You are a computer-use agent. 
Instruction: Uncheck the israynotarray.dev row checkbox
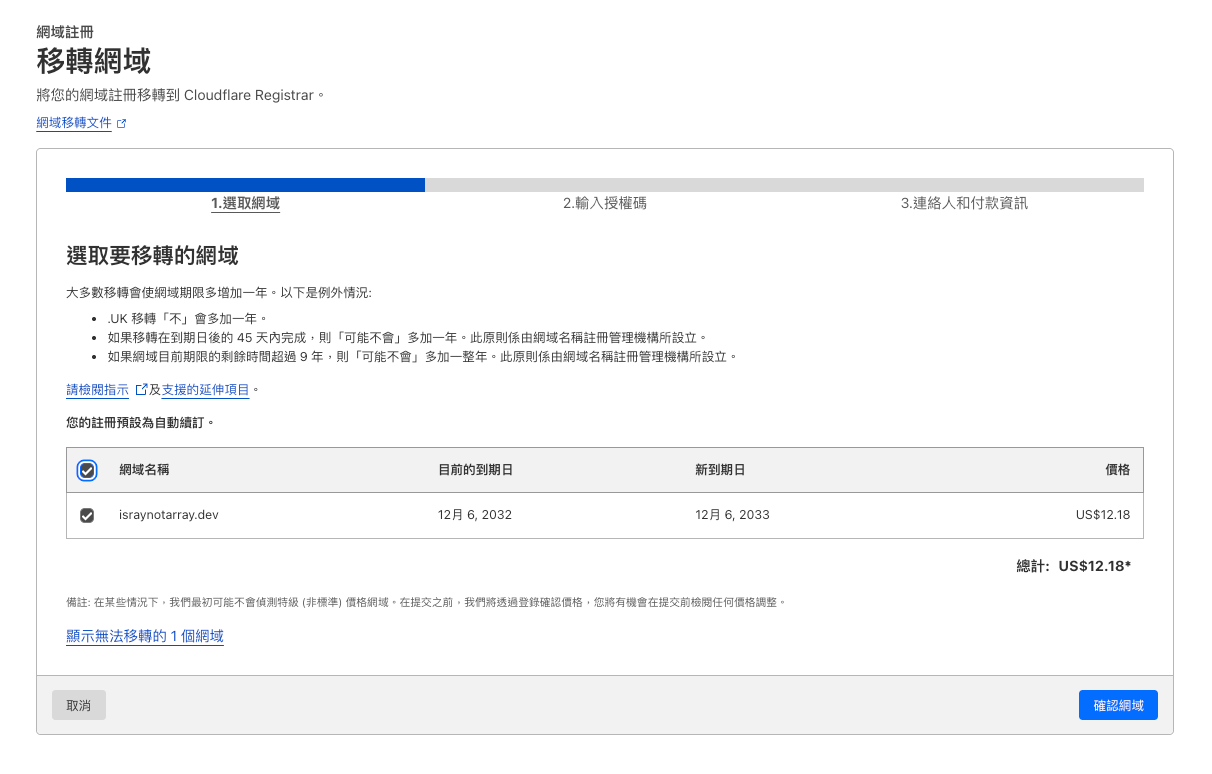pos(87,515)
